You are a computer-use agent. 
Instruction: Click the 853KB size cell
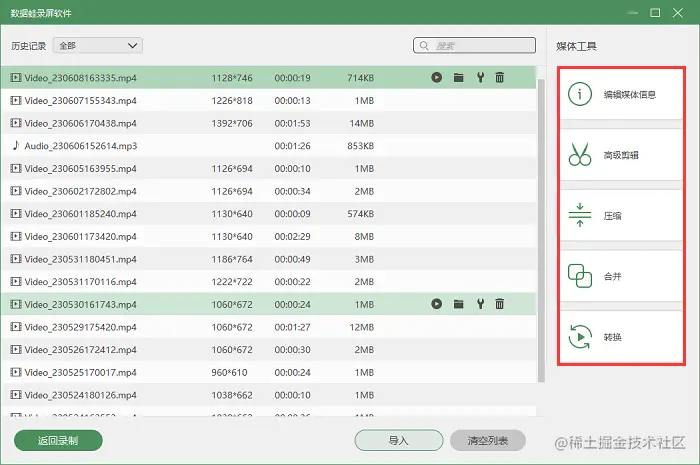point(361,146)
